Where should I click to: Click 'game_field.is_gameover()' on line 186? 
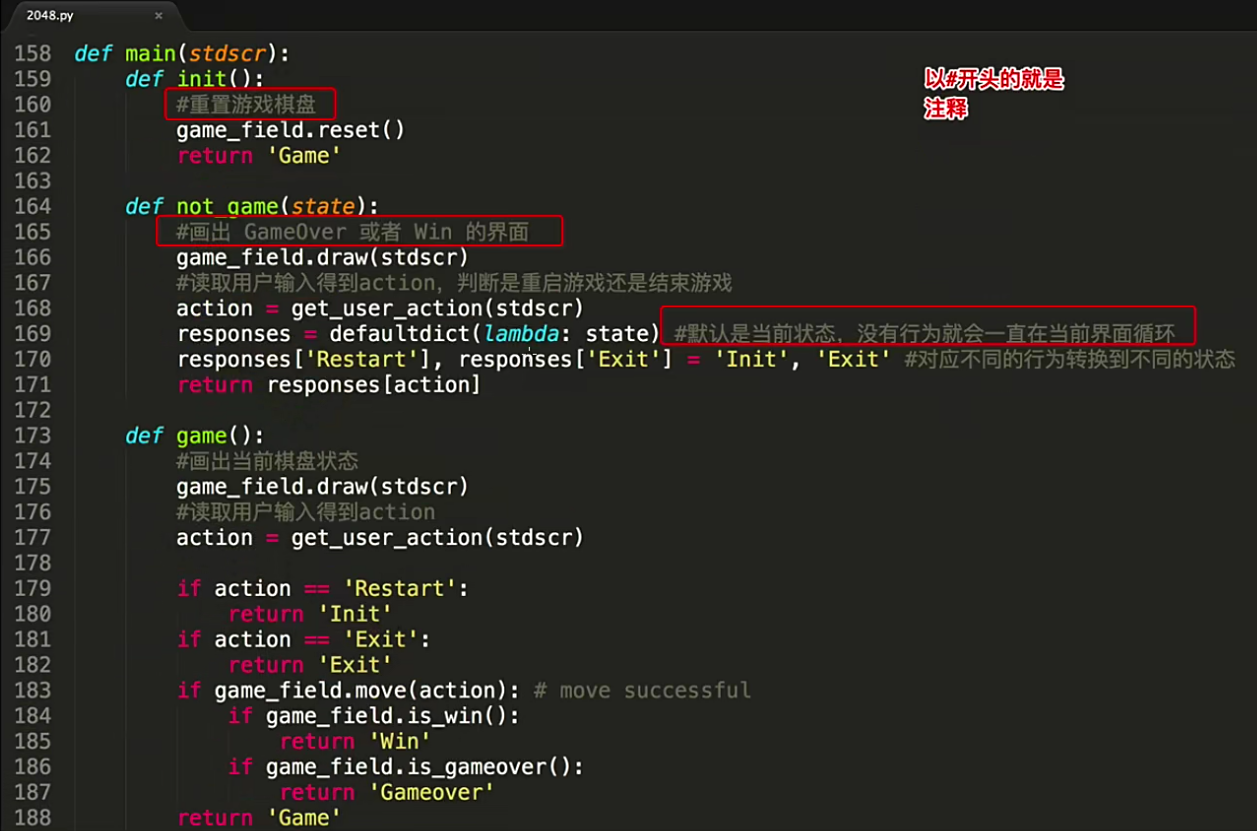tap(419, 767)
